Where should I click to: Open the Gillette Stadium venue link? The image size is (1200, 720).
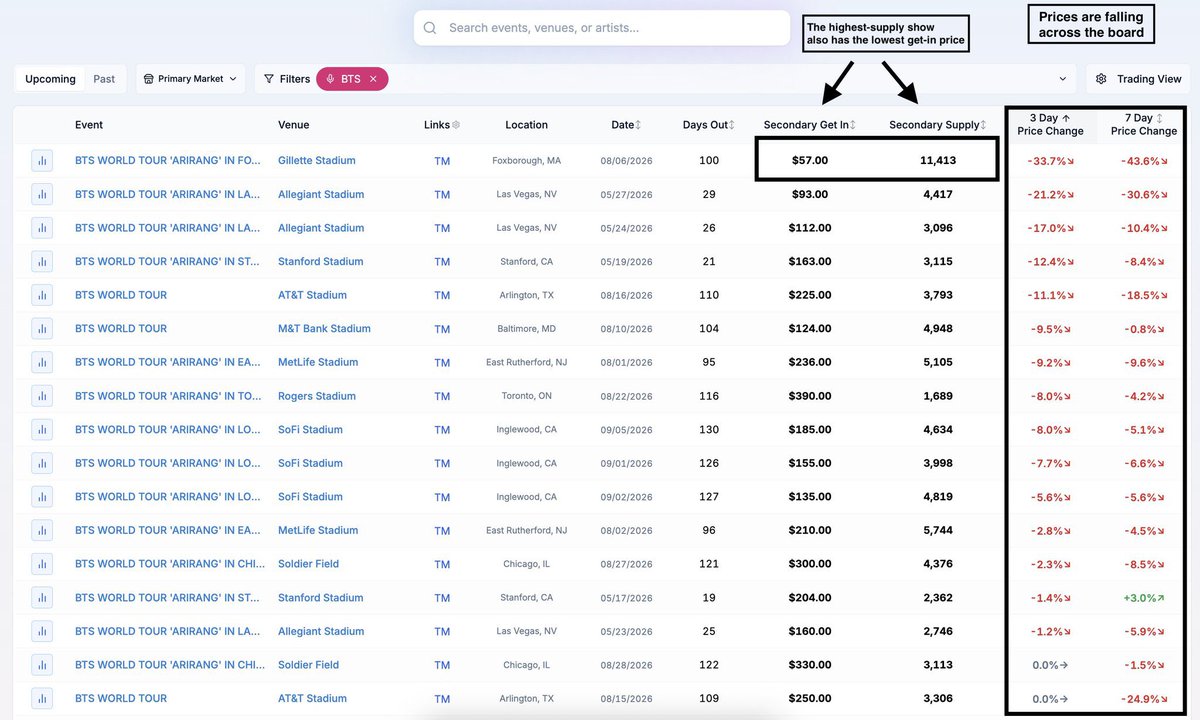pyautogui.click(x=316, y=161)
